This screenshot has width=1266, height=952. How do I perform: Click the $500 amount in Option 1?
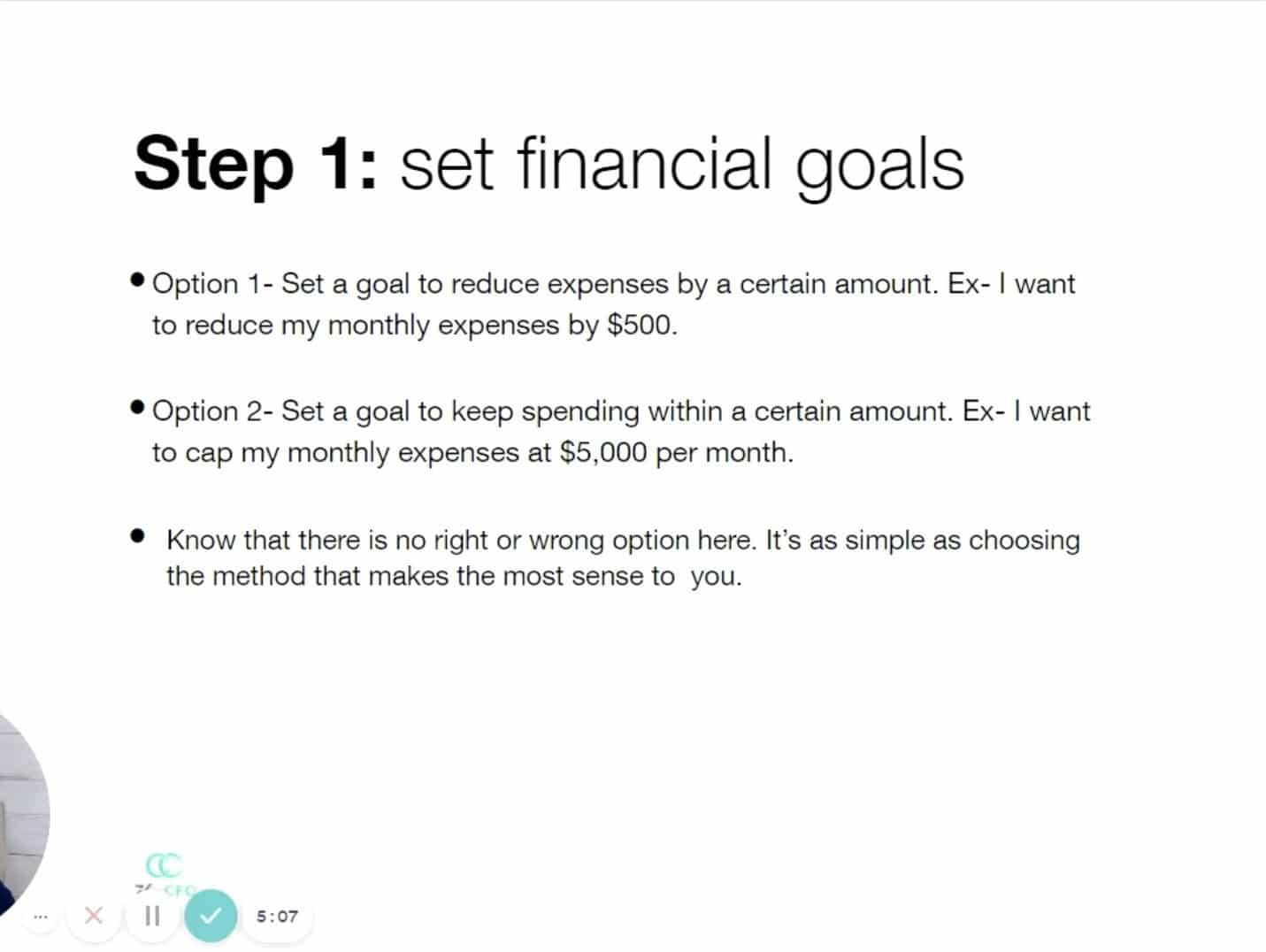639,326
